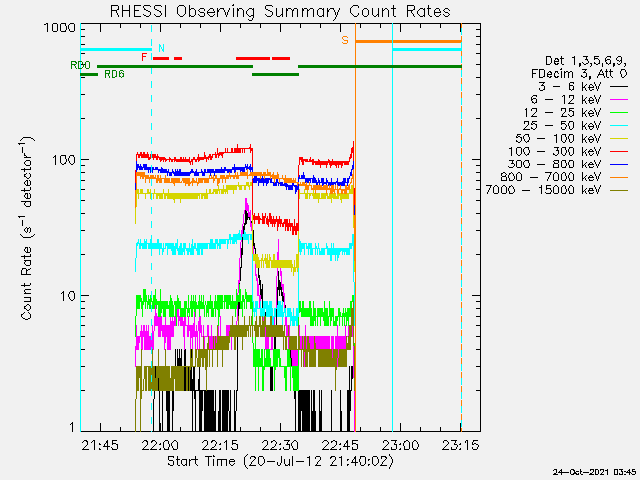Image resolution: width=640 pixels, height=480 pixels.
Task: Click the yellow 50 - 100 keV legend line
Action: click(x=619, y=138)
